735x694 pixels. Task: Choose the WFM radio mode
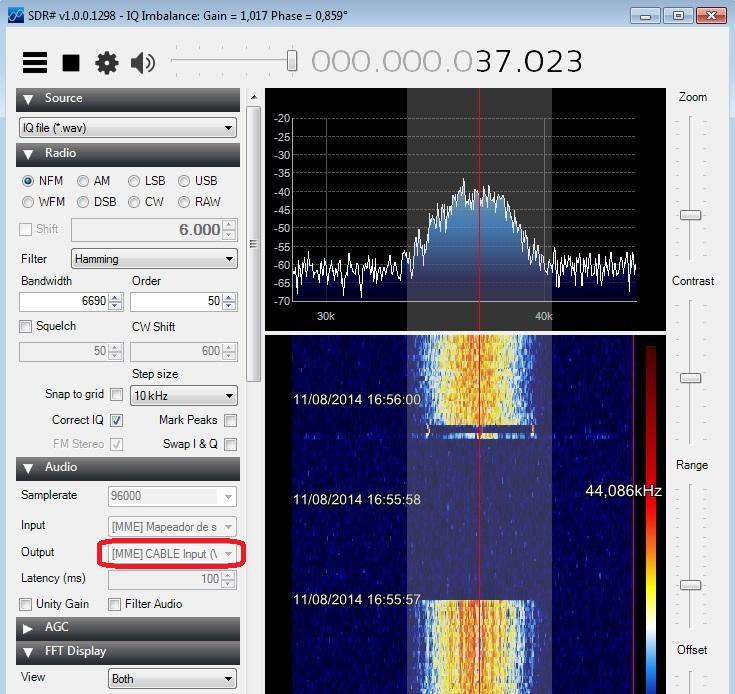28,202
